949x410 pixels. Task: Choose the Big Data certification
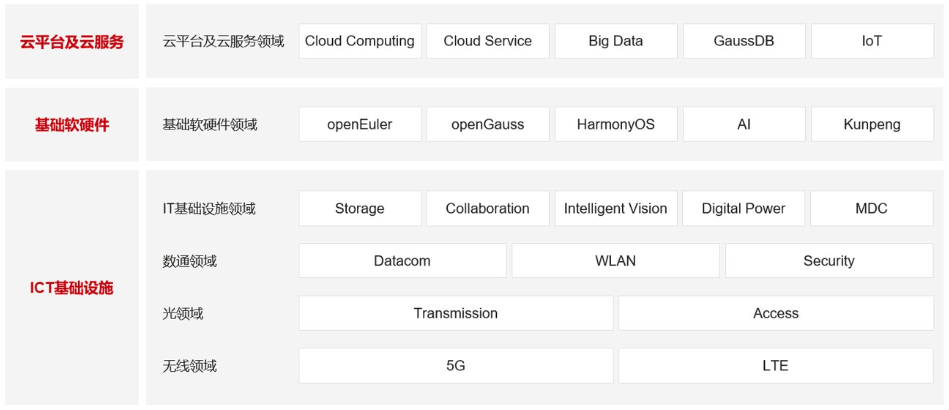click(616, 41)
